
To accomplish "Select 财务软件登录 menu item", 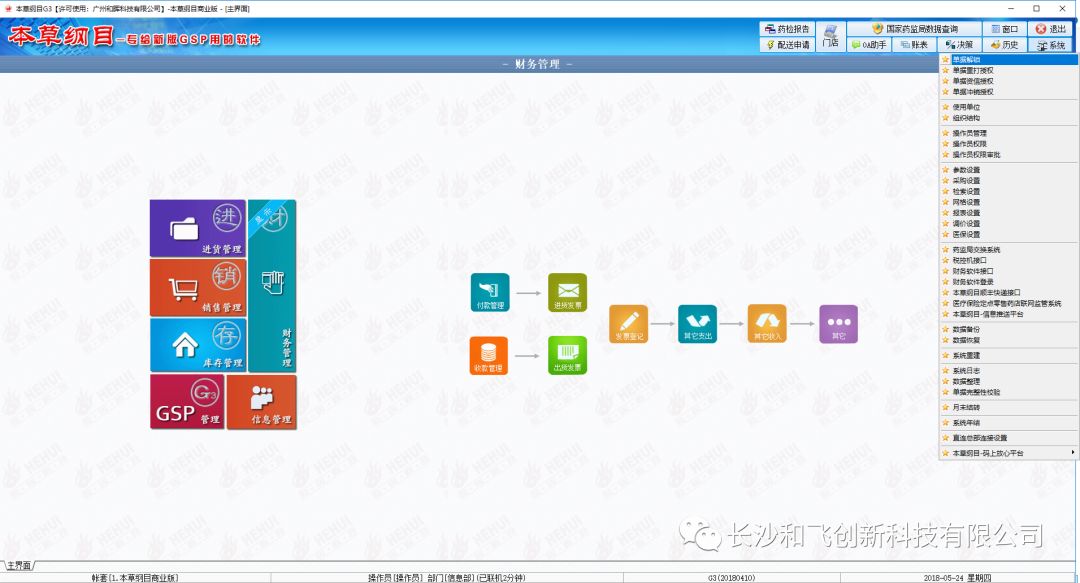I will [1008, 282].
